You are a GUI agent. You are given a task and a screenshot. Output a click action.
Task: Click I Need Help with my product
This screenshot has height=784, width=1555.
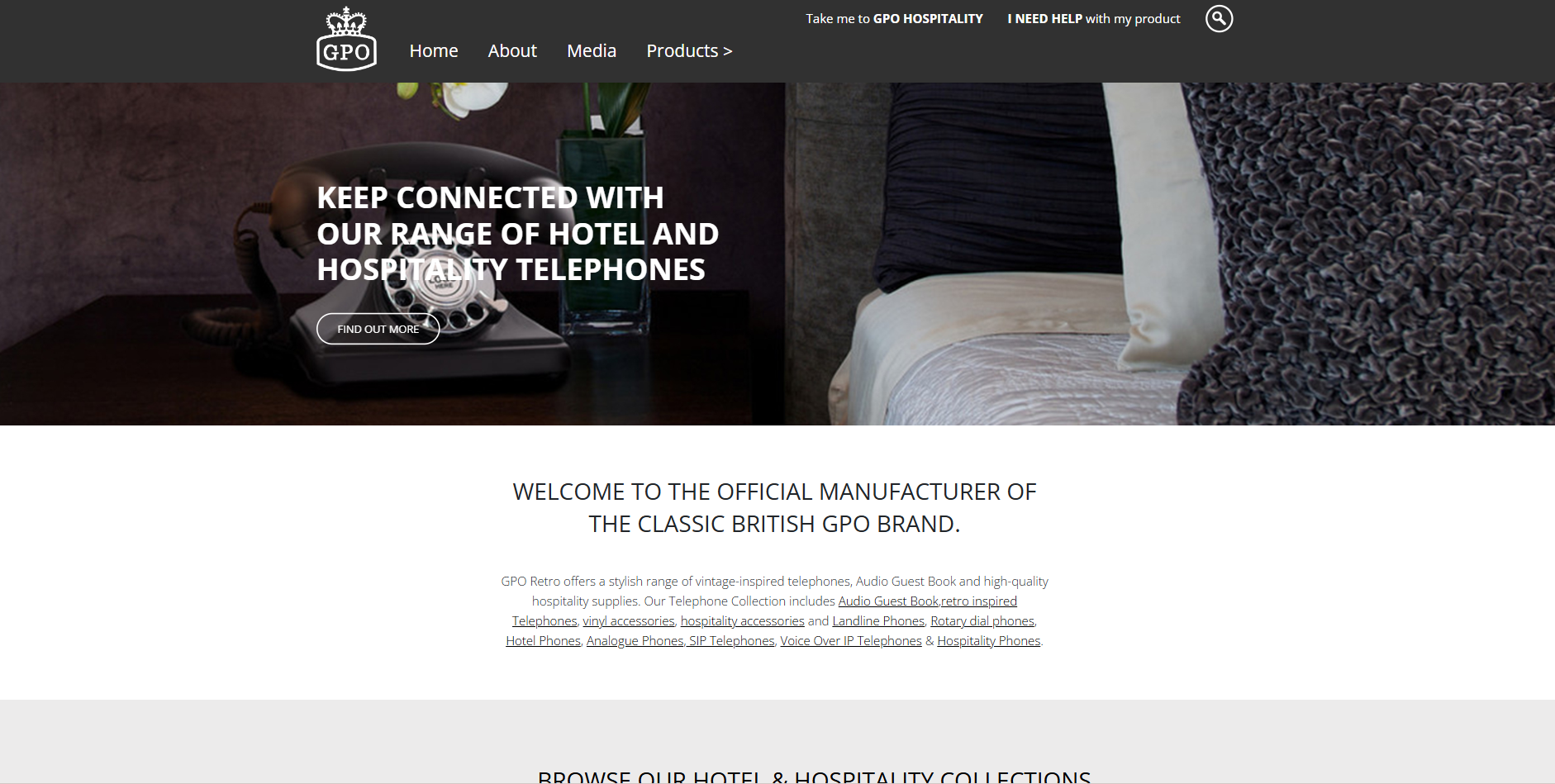(x=1094, y=18)
